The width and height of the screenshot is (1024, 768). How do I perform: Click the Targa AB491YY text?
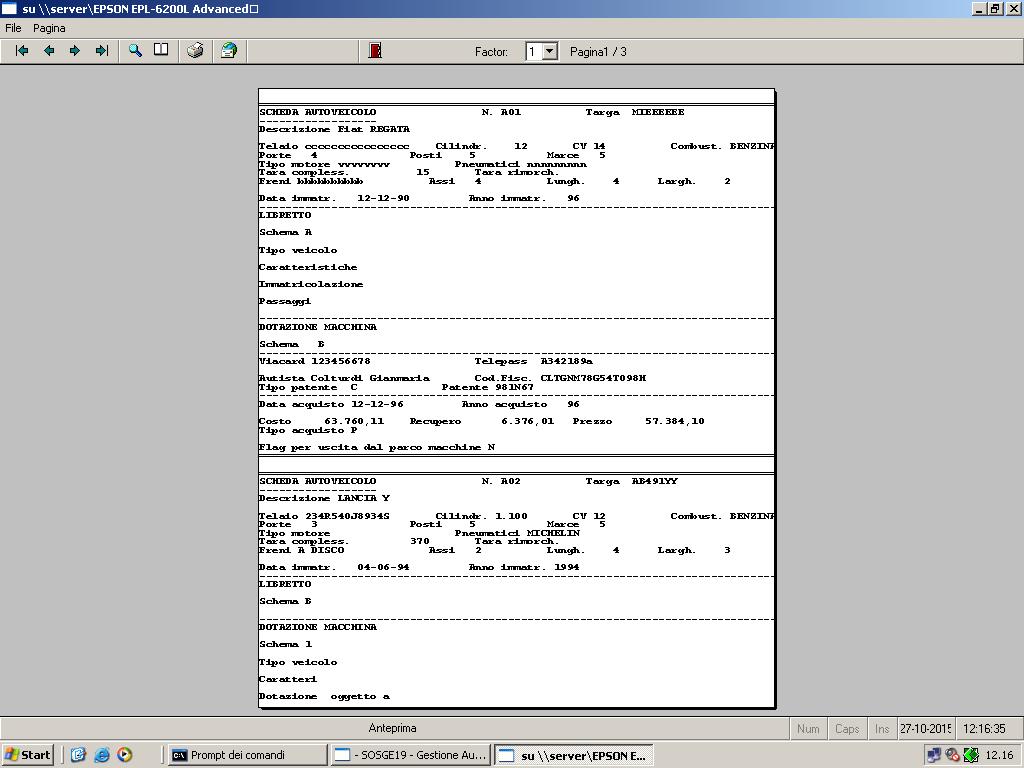(632, 481)
